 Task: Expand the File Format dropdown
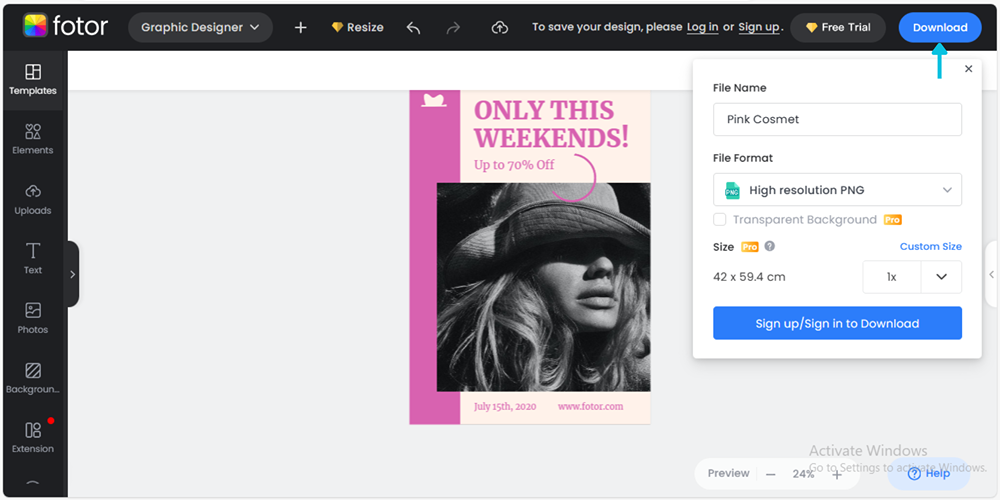[837, 190]
